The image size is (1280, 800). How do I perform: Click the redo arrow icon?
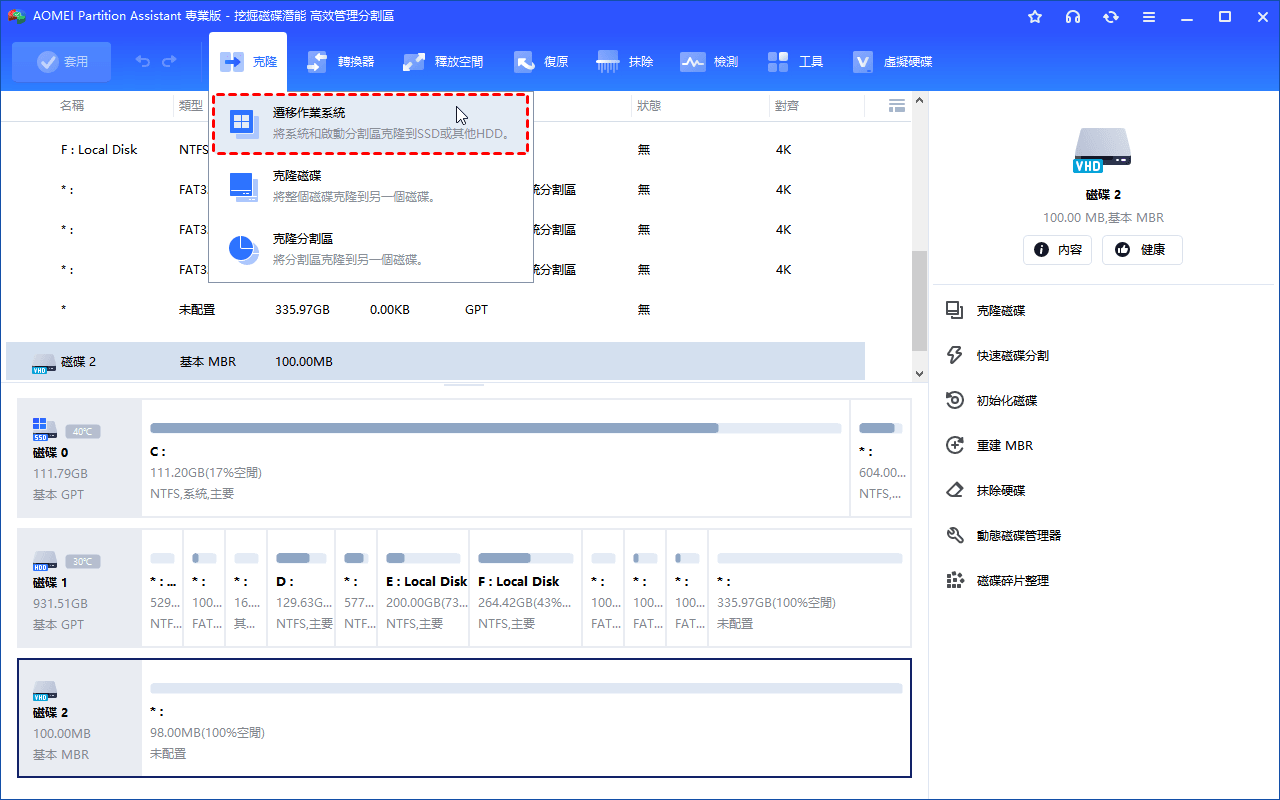(169, 62)
